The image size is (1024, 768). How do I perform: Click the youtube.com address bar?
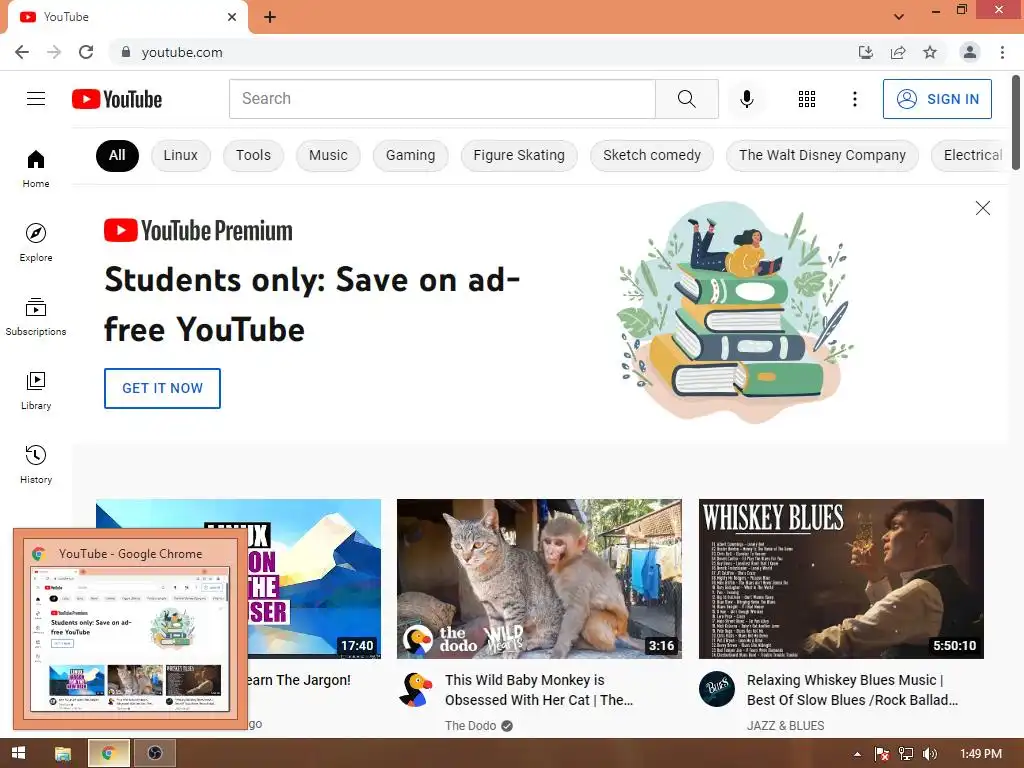[x=483, y=52]
